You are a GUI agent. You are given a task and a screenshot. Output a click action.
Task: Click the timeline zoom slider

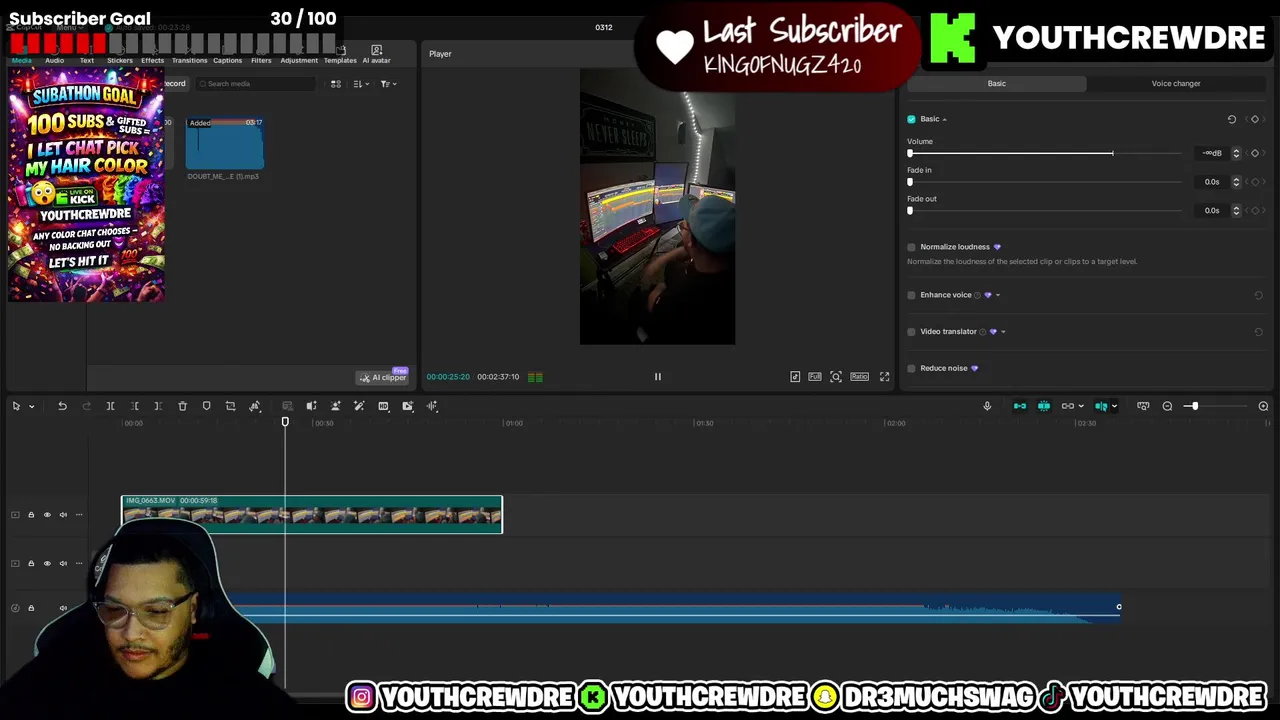(1215, 406)
